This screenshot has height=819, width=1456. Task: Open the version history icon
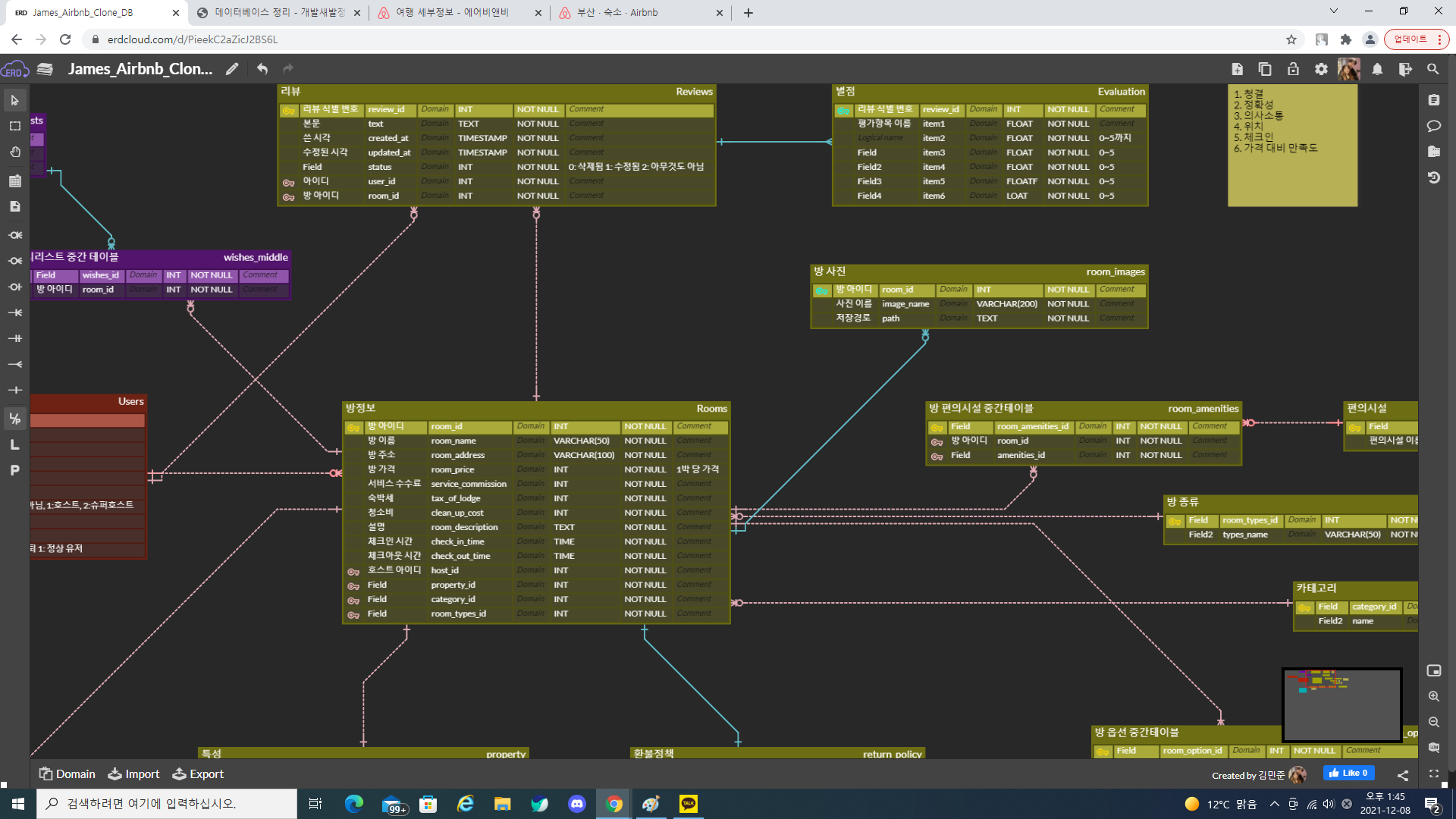pyautogui.click(x=1433, y=177)
